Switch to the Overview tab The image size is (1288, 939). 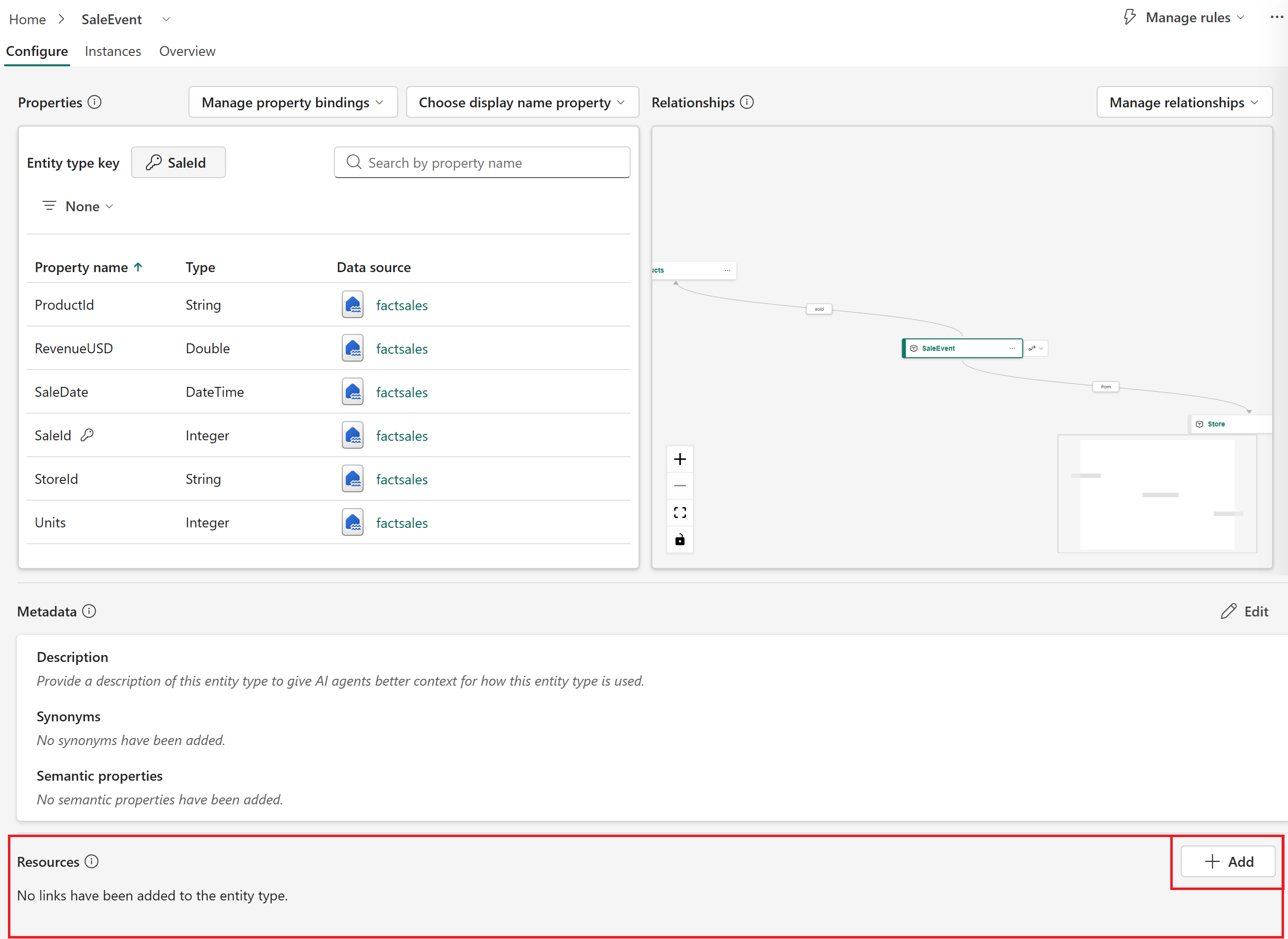pyautogui.click(x=187, y=51)
